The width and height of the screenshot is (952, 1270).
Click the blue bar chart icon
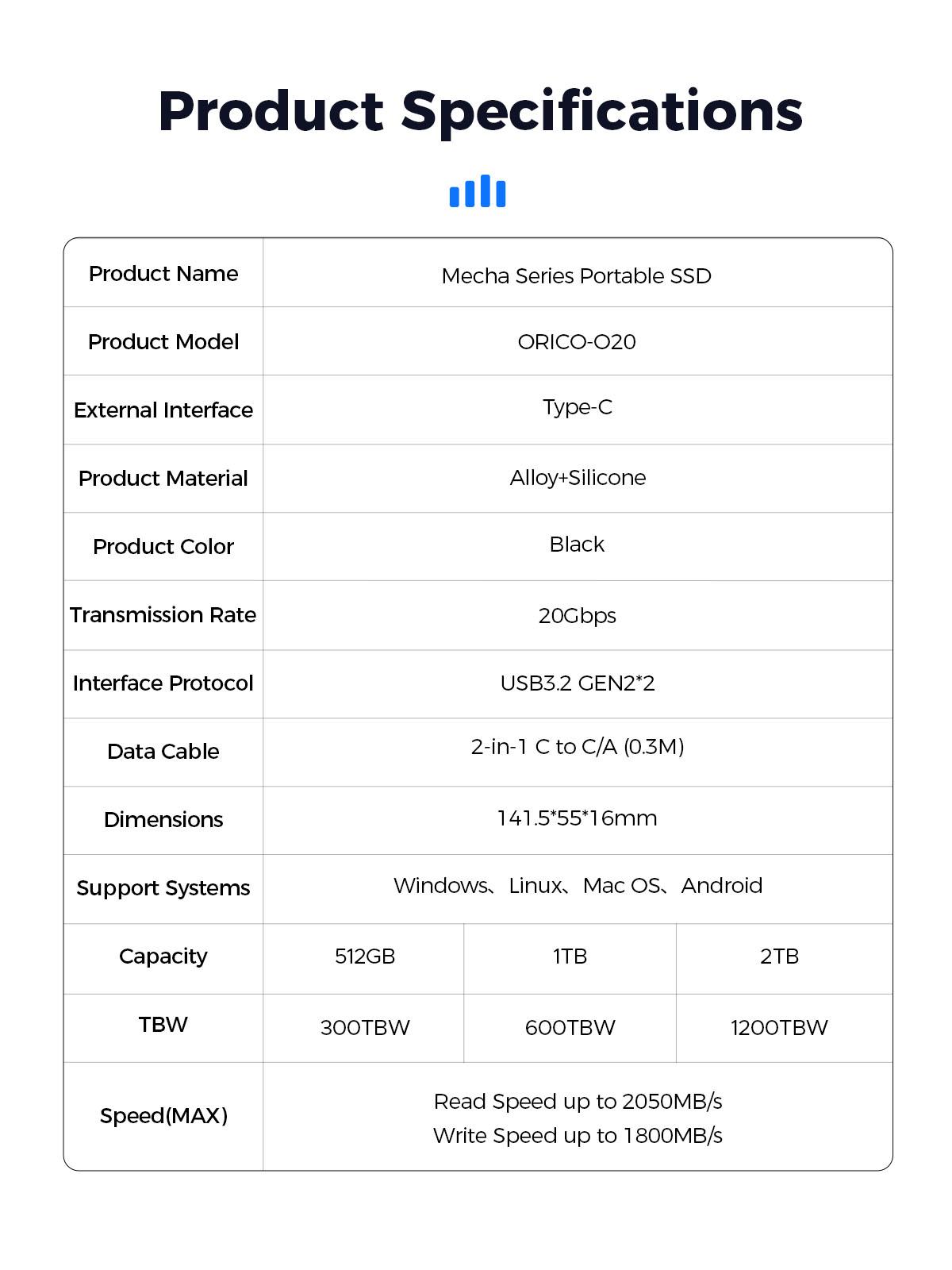(478, 191)
